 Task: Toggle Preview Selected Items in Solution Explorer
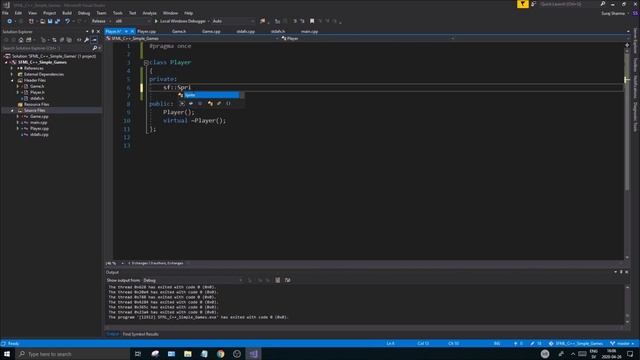tap(94, 40)
